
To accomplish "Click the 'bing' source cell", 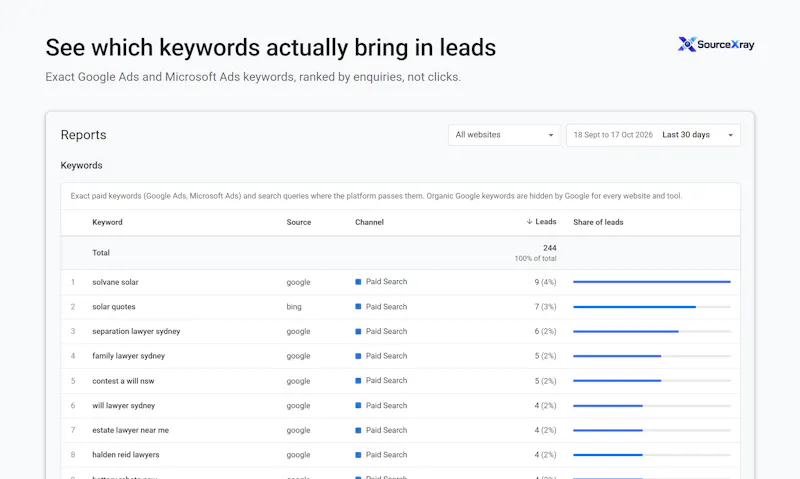I will pyautogui.click(x=294, y=307).
